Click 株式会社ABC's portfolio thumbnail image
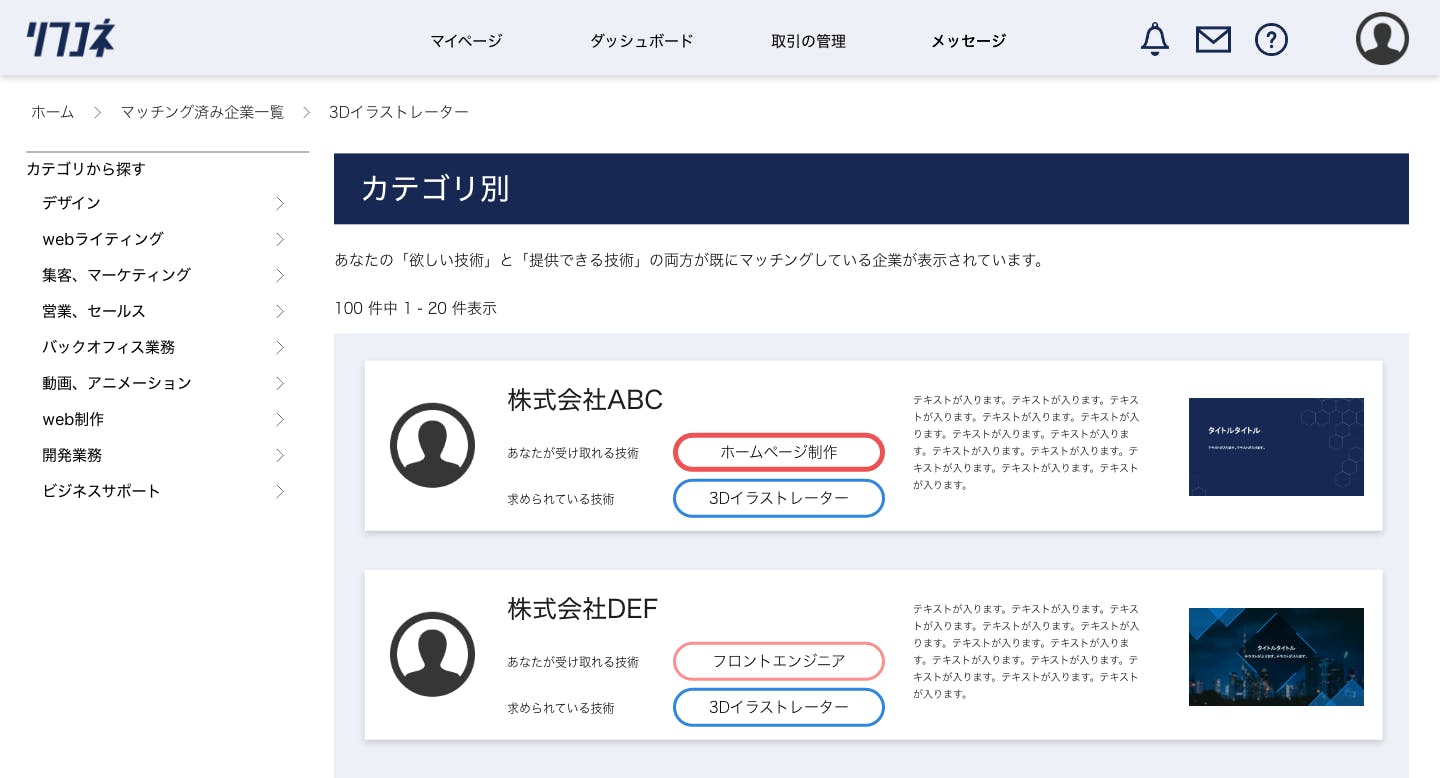The height and width of the screenshot is (778, 1440). (1276, 447)
